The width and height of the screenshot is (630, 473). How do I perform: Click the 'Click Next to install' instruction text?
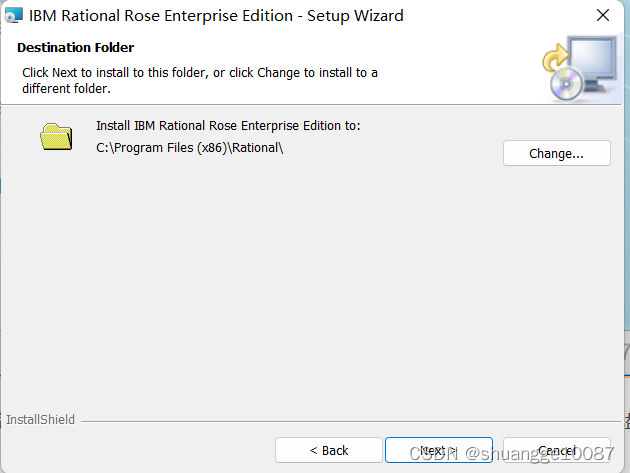coord(200,80)
